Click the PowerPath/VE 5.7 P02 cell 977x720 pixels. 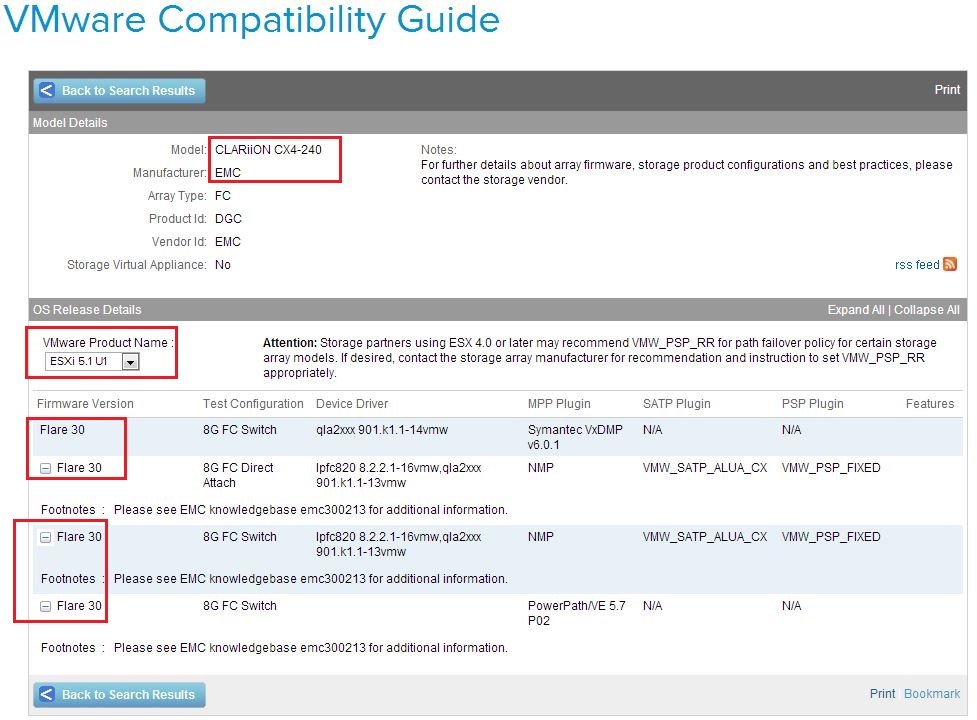tap(576, 613)
